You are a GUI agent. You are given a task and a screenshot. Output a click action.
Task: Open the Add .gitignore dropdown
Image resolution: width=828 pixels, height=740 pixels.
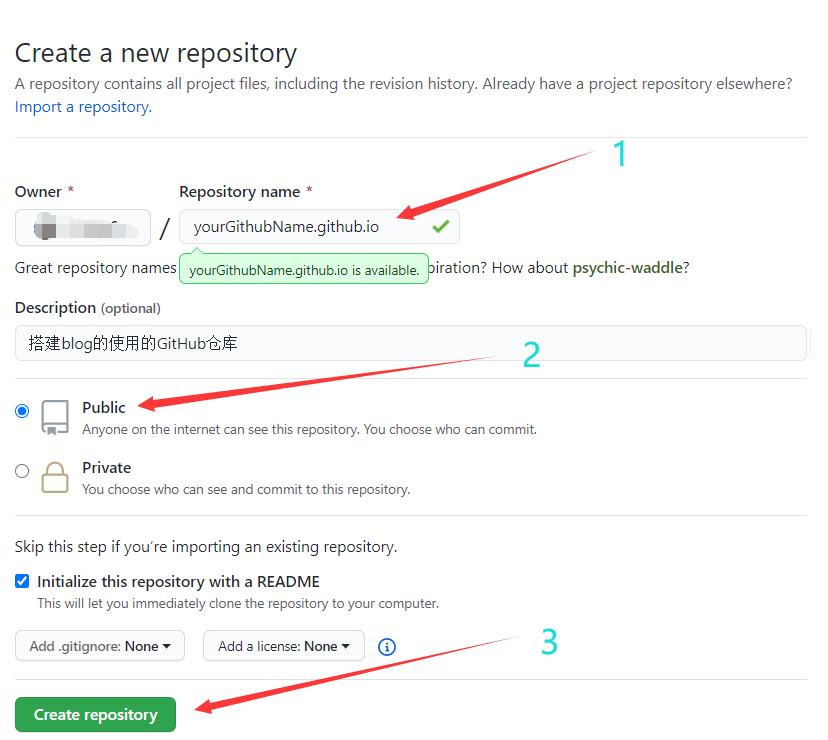coord(100,645)
